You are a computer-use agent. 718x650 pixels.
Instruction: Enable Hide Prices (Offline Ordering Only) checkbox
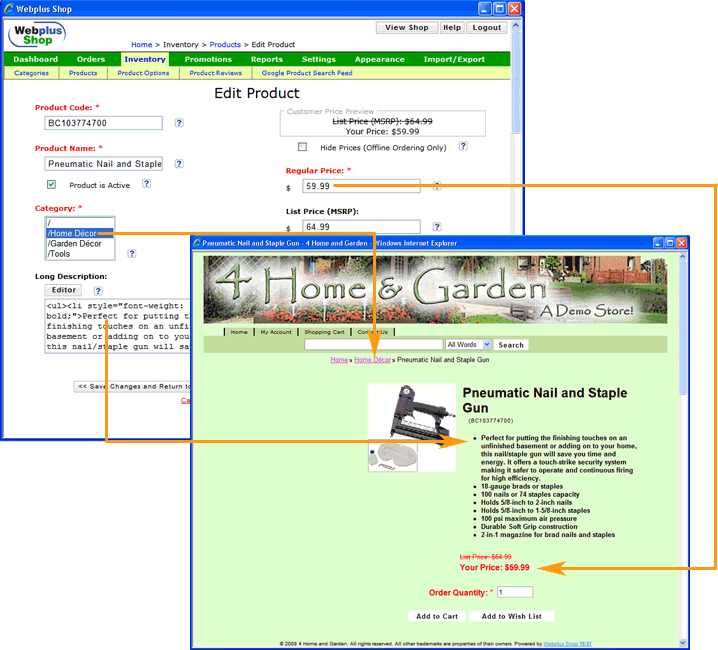[302, 147]
